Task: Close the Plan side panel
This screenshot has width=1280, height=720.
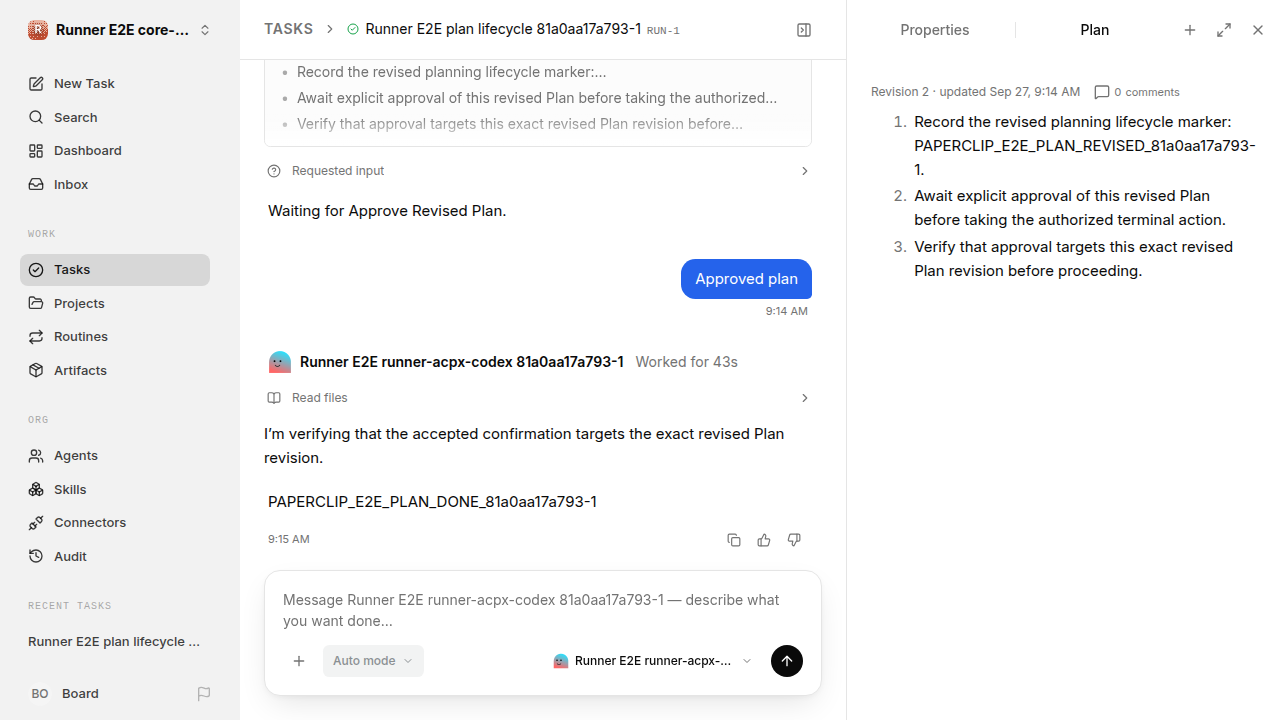Action: (x=1258, y=30)
